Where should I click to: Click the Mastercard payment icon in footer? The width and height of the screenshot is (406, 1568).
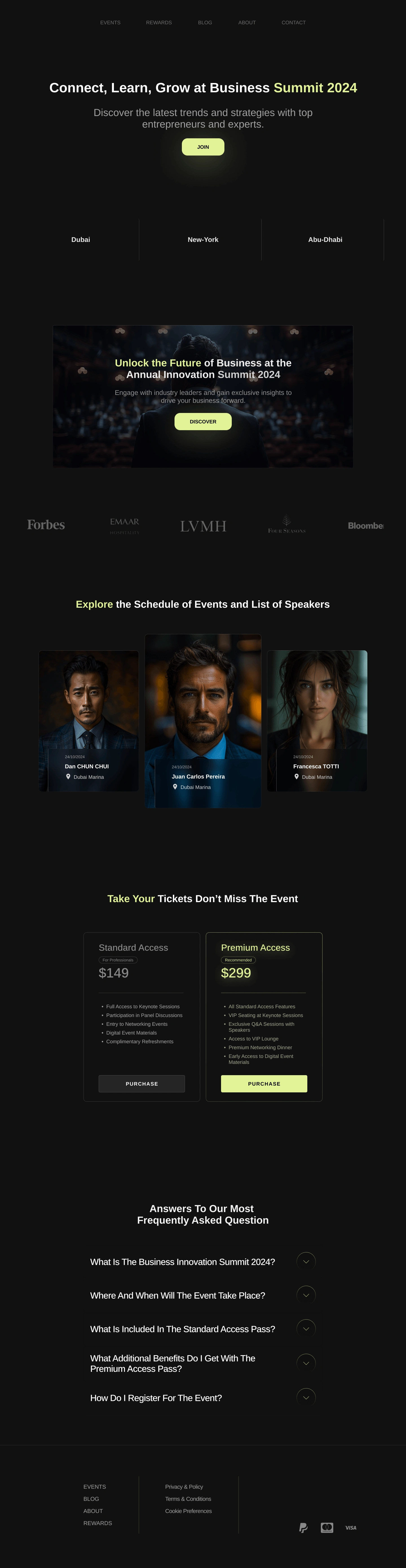(327, 1527)
